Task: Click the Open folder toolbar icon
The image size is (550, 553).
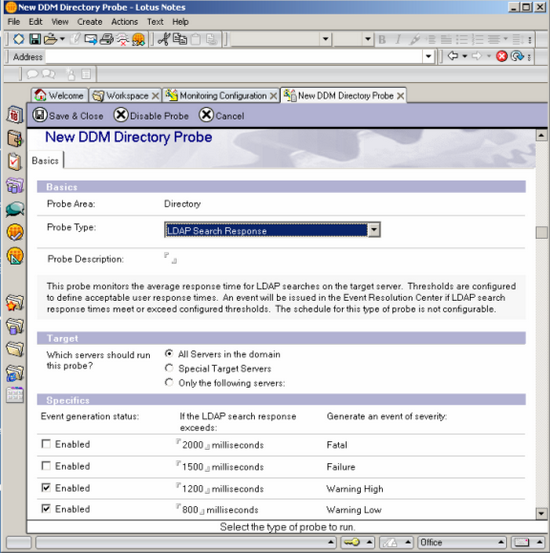Action: click(x=50, y=39)
